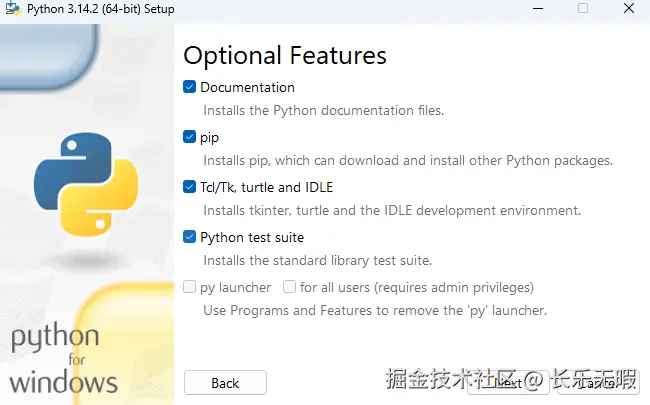Screen dimensions: 650x405
Task: Click the 'python for windows' logo text
Action: point(63,359)
